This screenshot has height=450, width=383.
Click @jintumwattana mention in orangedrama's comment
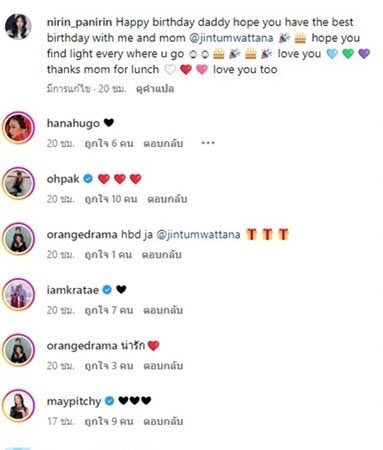coord(198,235)
